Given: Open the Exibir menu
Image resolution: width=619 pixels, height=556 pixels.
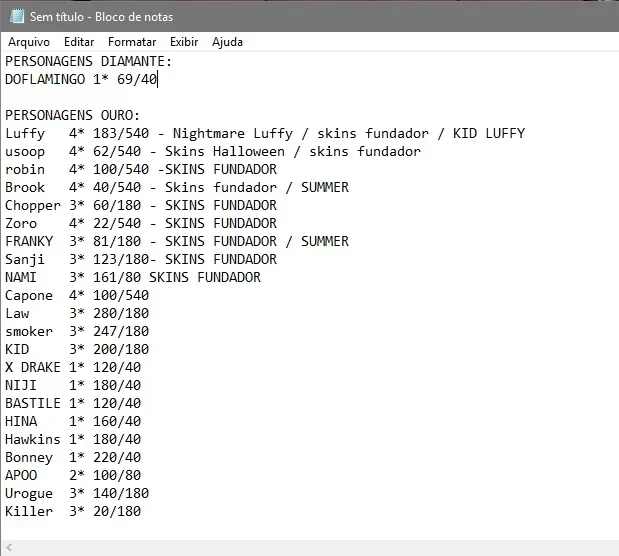Looking at the screenshot, I should point(184,42).
